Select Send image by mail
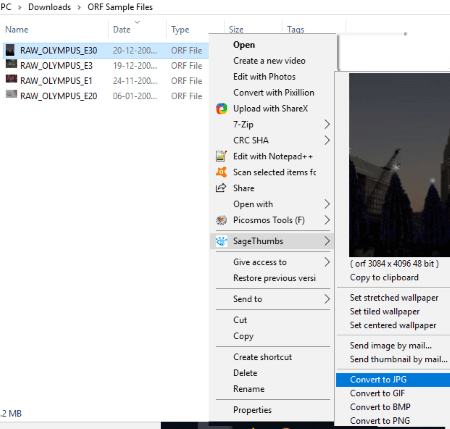The image size is (450, 429). (x=391, y=346)
